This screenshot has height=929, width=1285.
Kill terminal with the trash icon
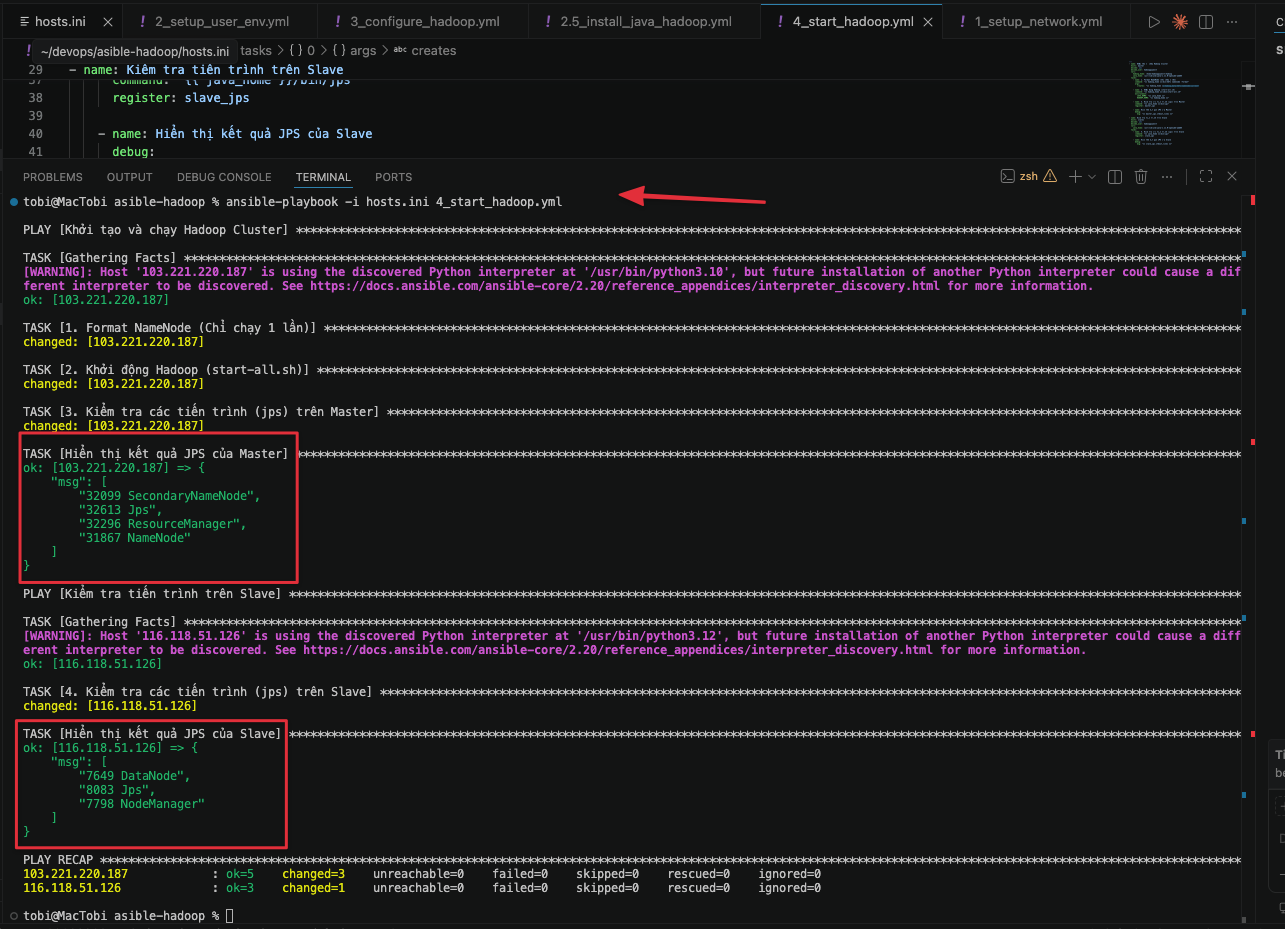click(1141, 177)
